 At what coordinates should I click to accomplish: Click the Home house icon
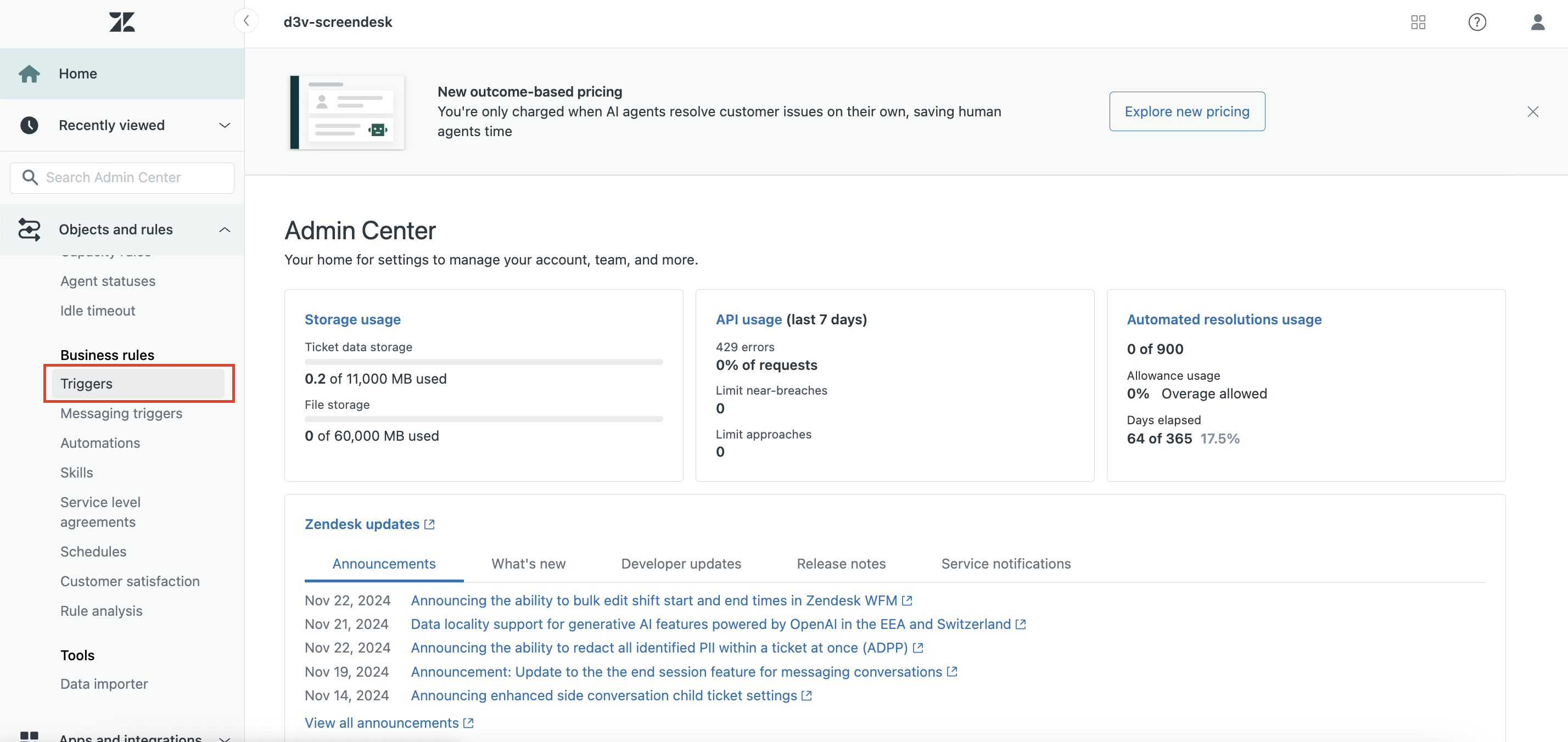point(29,74)
